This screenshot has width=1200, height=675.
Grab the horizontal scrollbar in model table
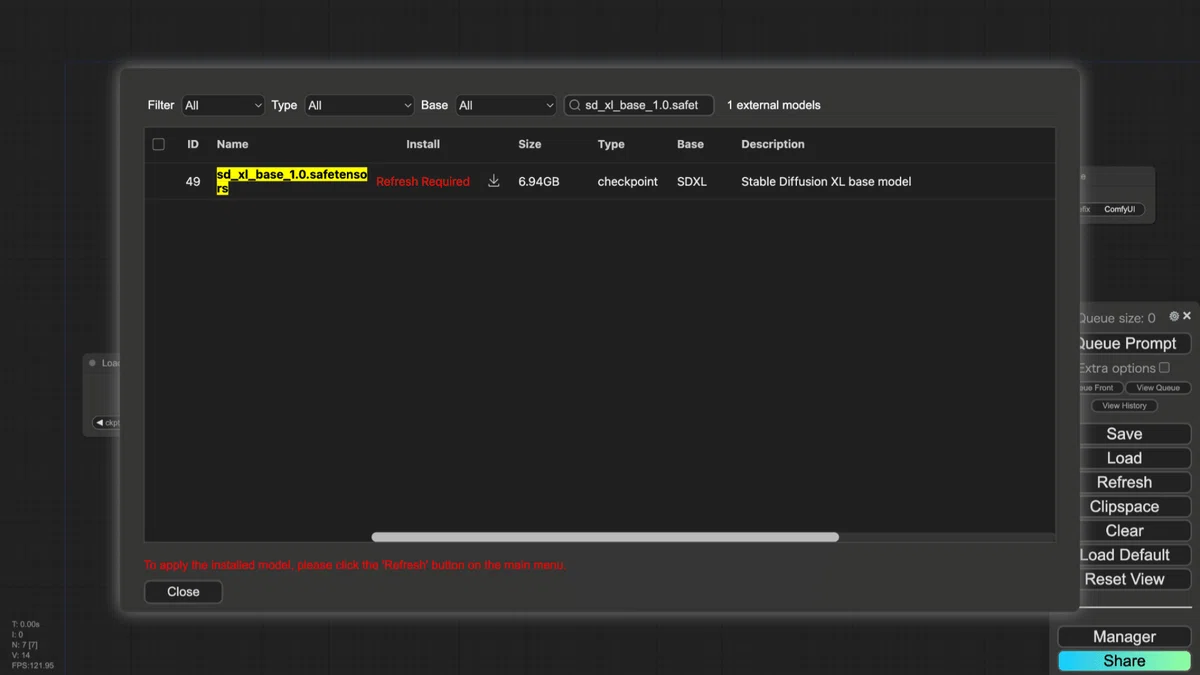[605, 537]
